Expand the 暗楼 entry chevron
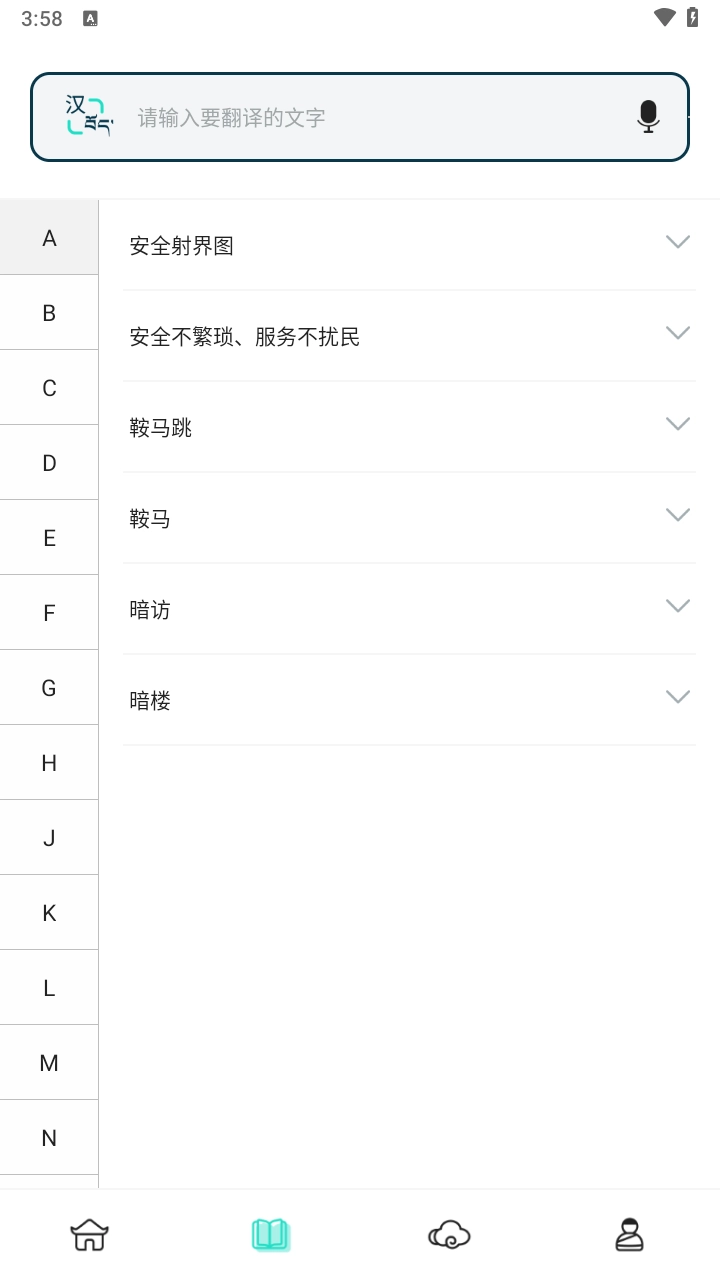The width and height of the screenshot is (720, 1280). 678,697
